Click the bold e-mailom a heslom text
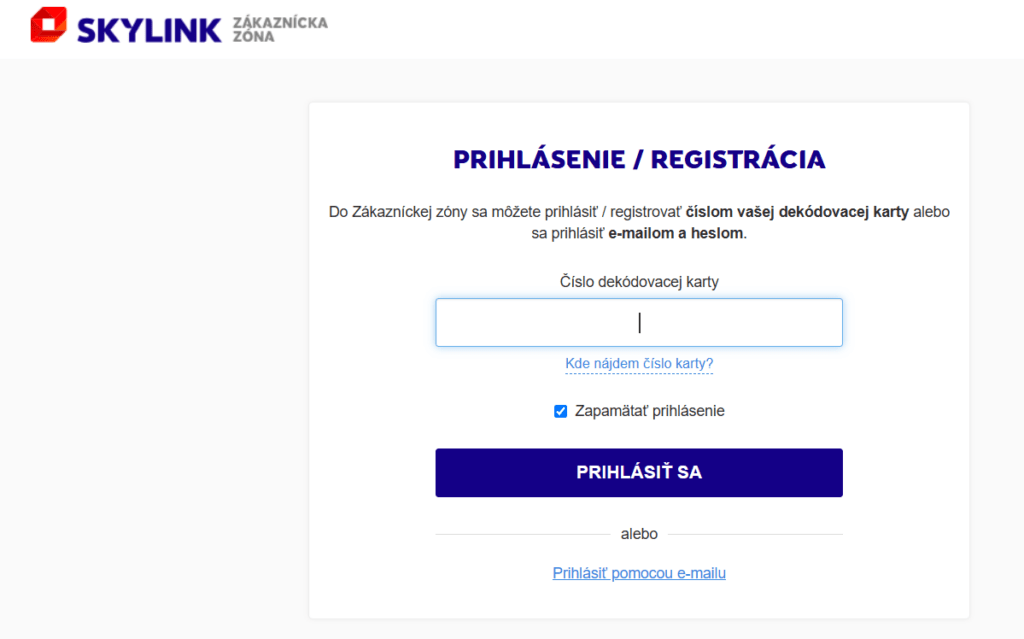The width and height of the screenshot is (1024, 639). pos(676,233)
